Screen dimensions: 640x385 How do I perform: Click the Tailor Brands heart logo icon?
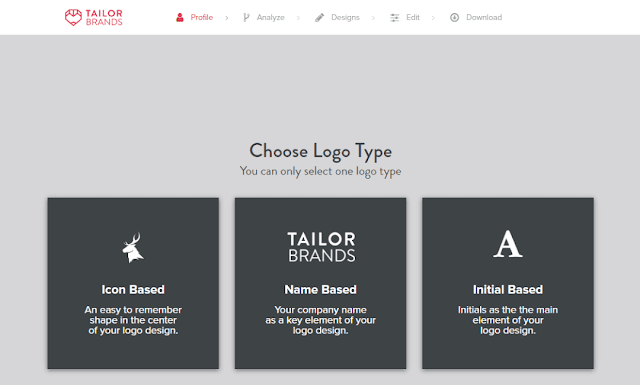tap(73, 18)
